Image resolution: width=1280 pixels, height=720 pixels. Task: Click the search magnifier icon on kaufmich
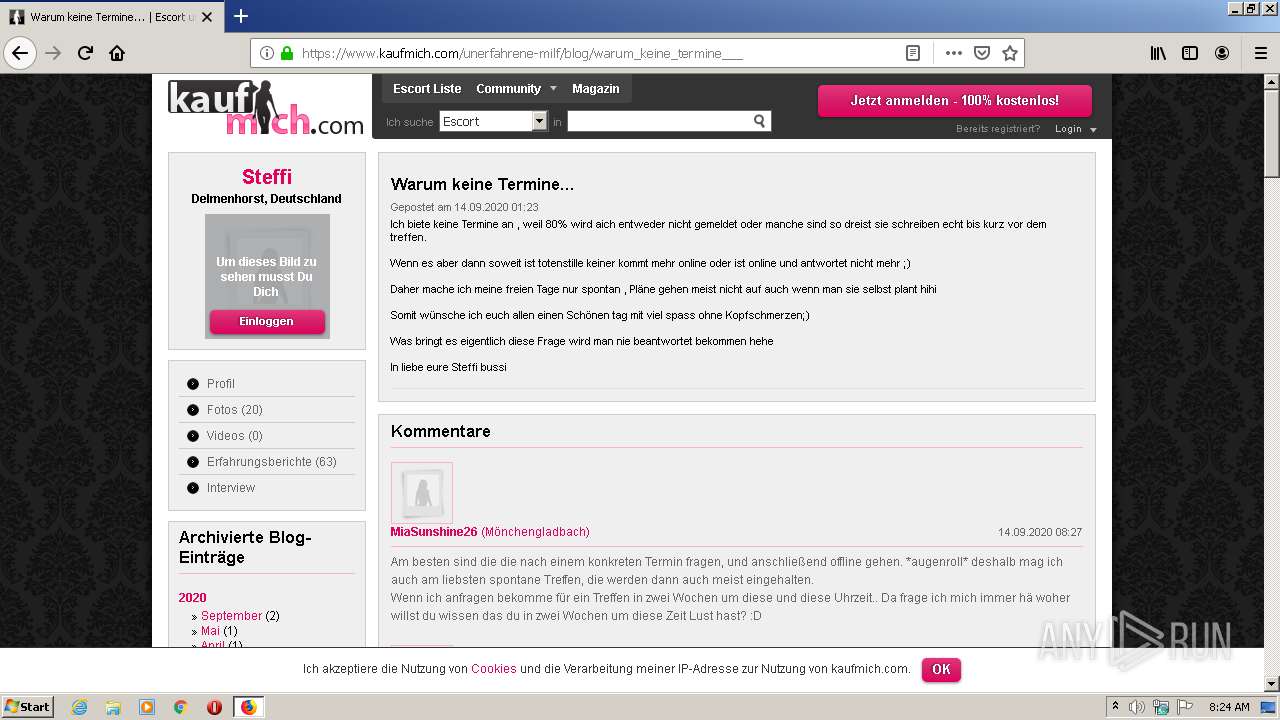[x=760, y=121]
